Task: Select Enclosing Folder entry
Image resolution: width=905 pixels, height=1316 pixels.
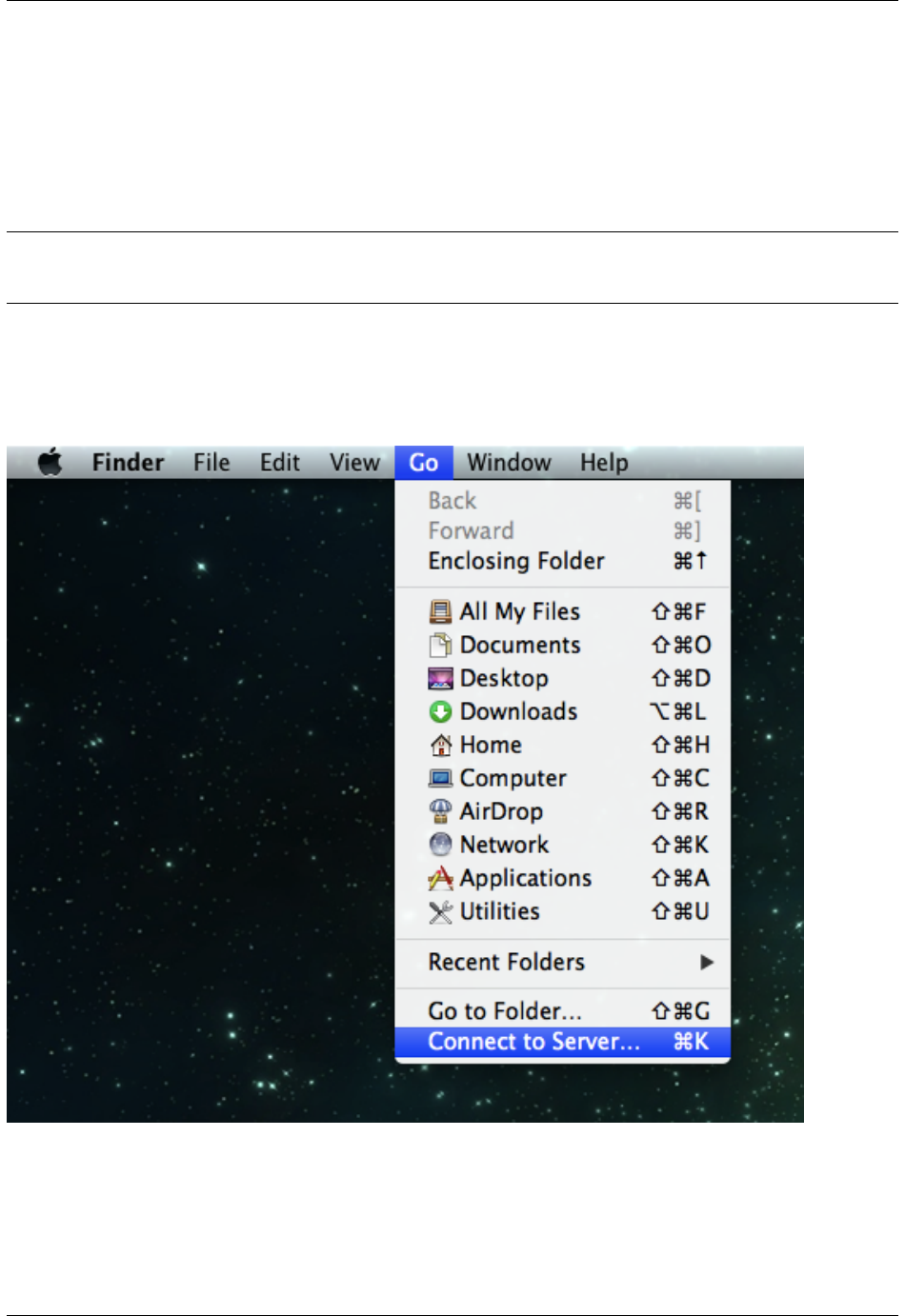Action: 563,561
